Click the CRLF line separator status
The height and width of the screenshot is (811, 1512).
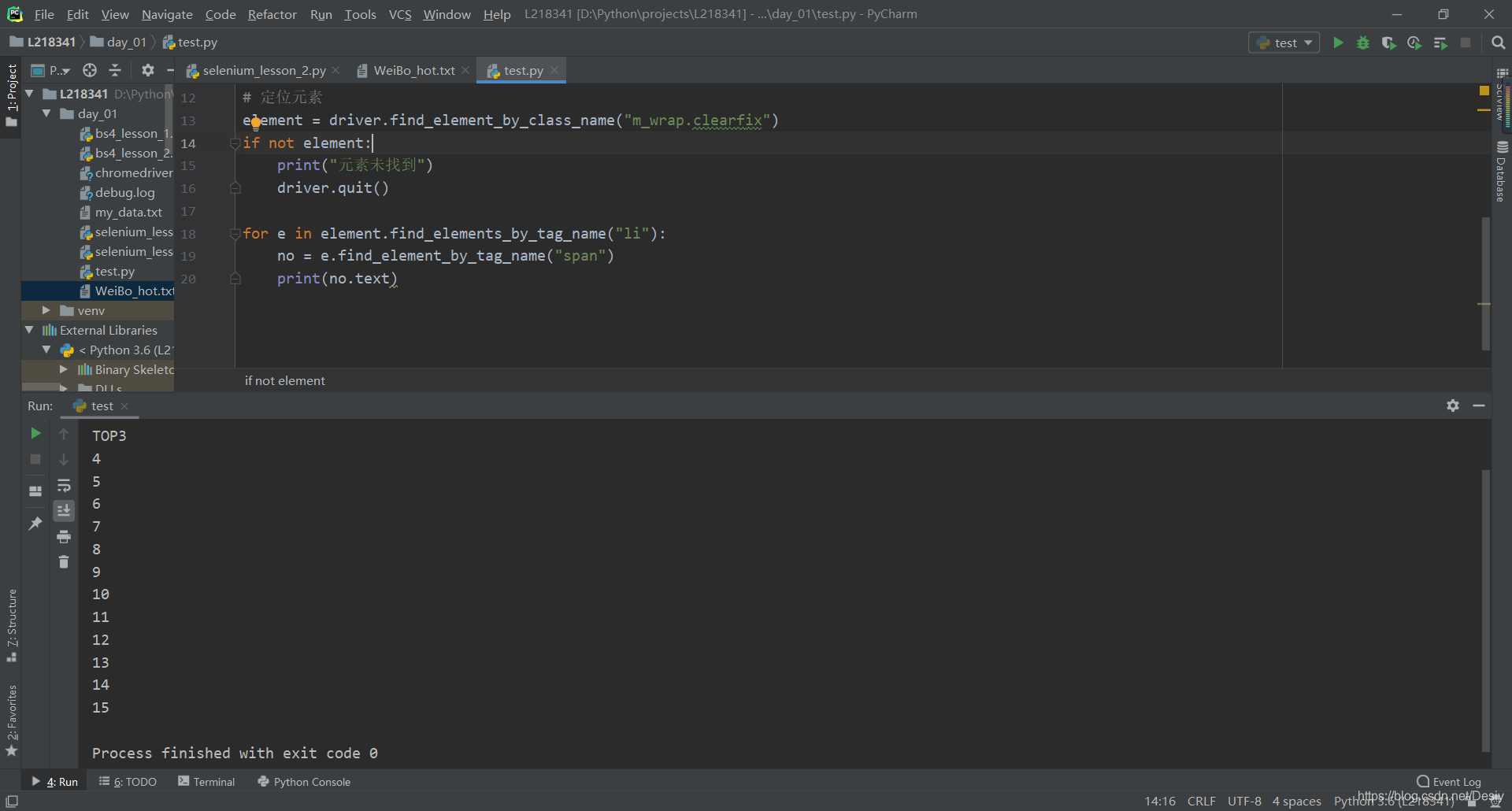pyautogui.click(x=1201, y=801)
